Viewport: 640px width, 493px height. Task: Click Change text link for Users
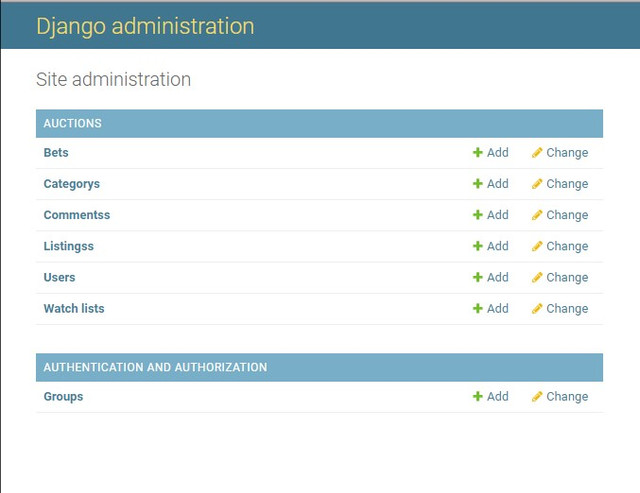tap(567, 278)
